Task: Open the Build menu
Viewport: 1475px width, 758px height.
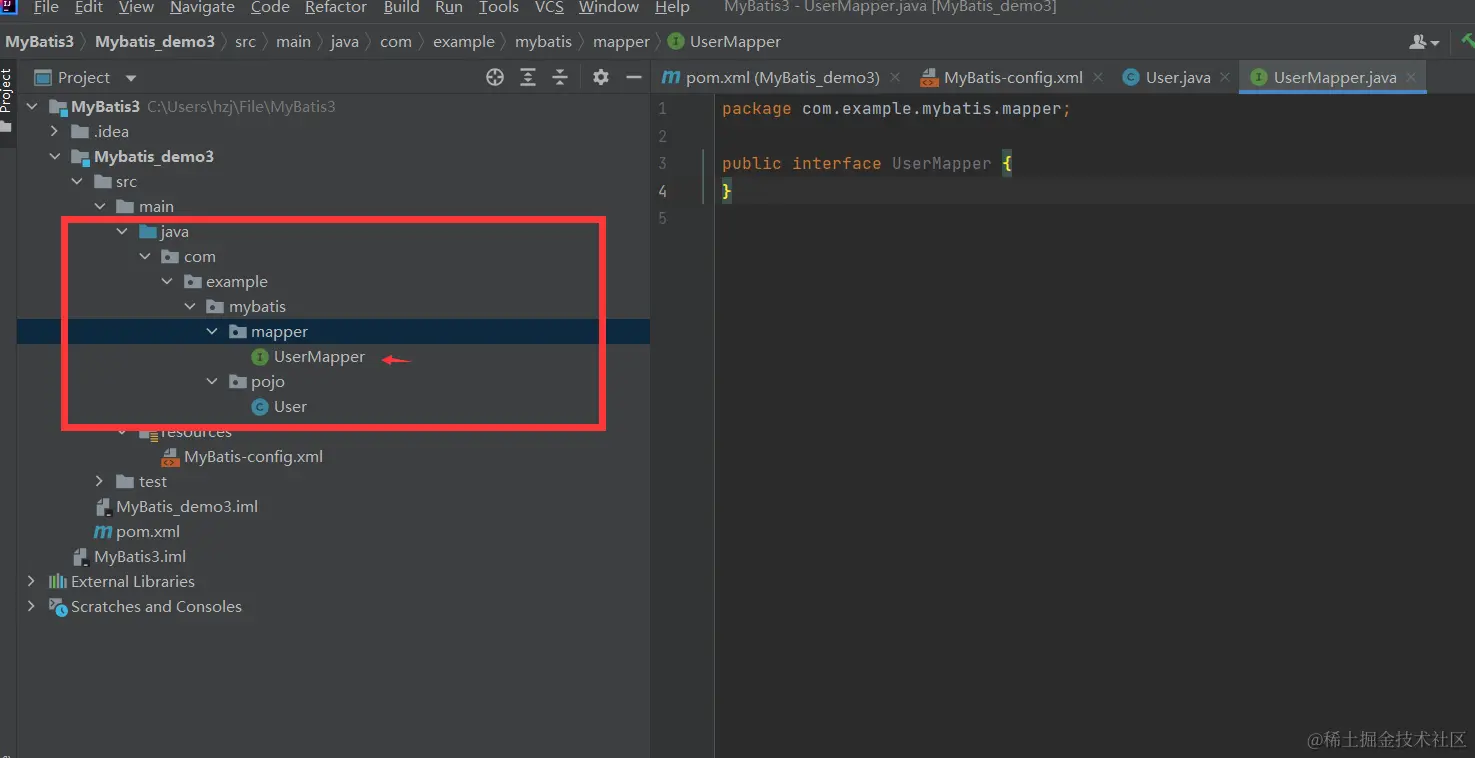Action: pos(401,7)
